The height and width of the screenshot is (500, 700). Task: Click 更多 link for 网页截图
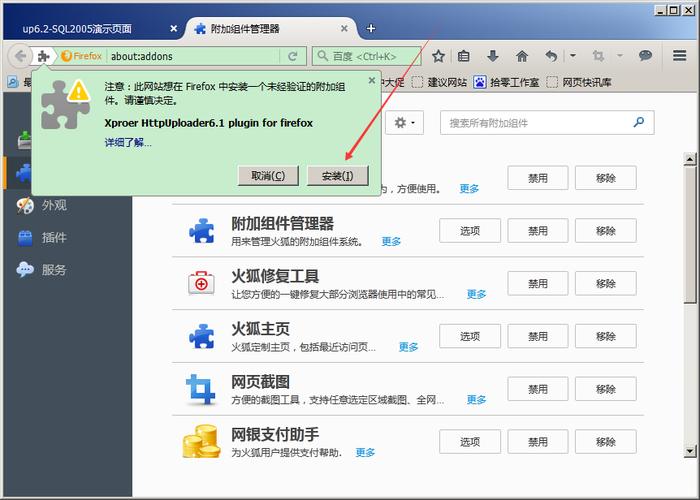click(476, 400)
